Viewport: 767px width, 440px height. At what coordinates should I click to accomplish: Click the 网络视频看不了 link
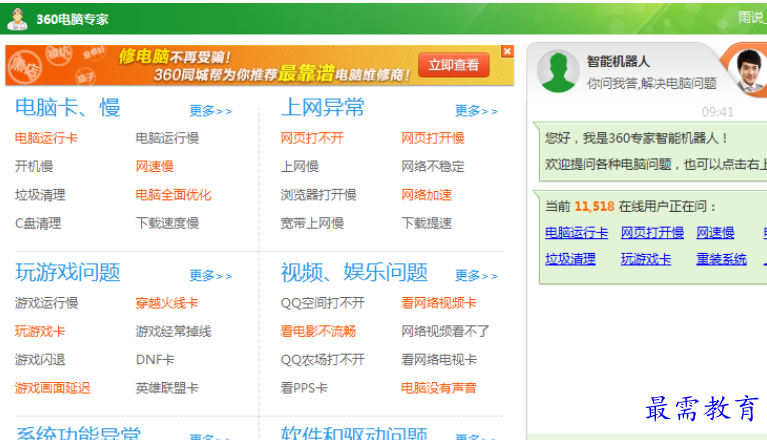coord(445,331)
